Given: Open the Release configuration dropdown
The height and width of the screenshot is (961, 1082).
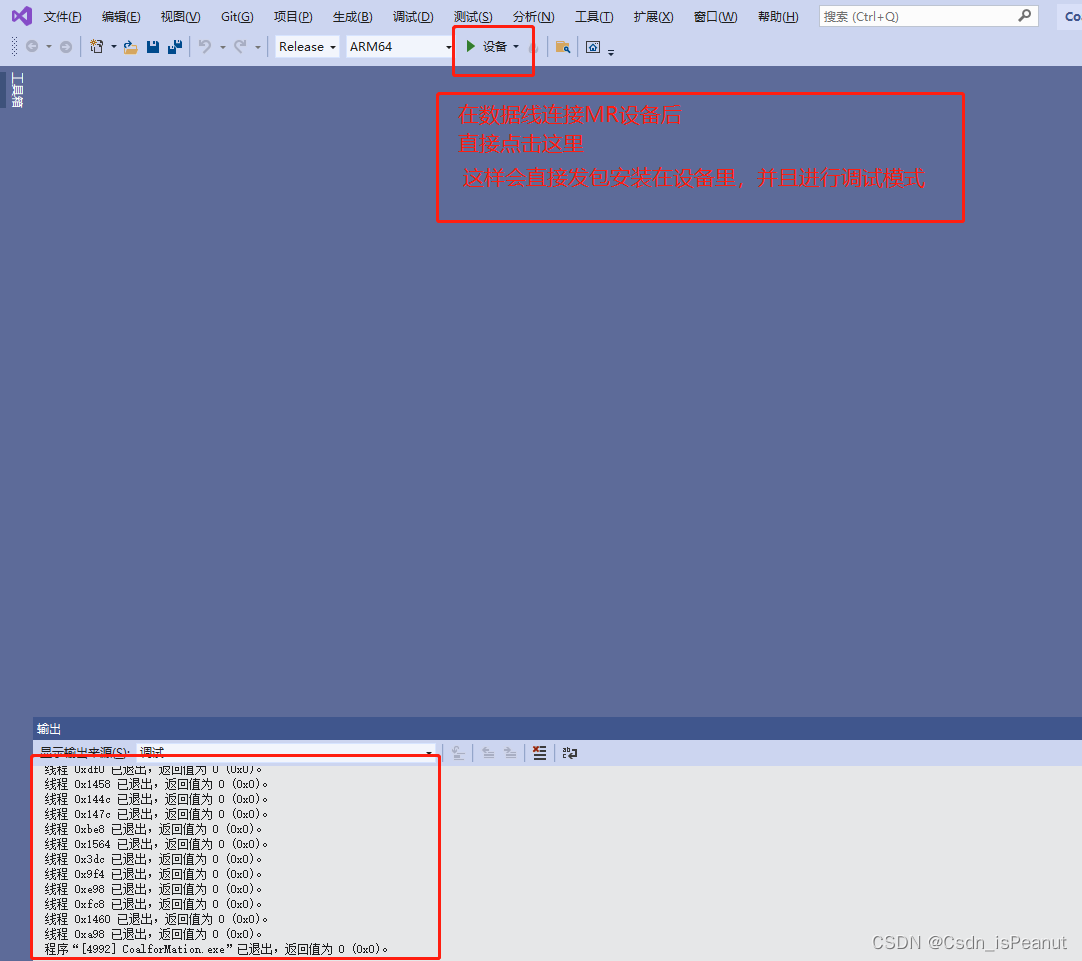Looking at the screenshot, I should (307, 46).
